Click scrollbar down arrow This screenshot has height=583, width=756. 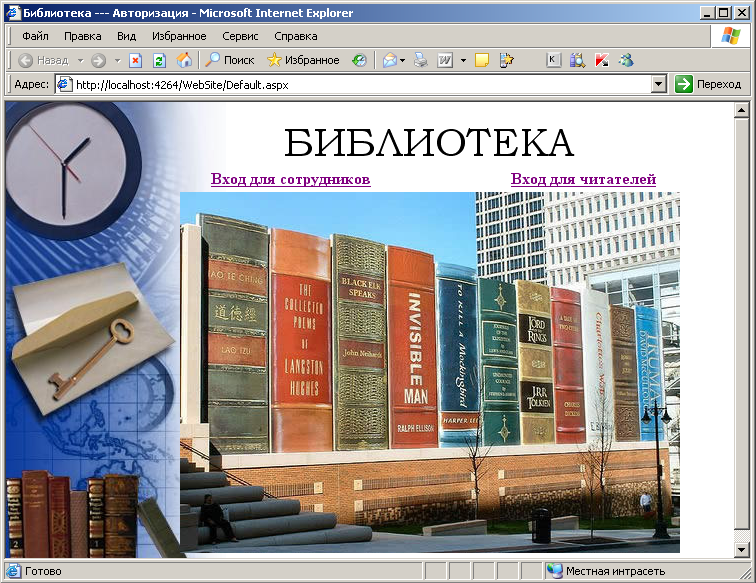(x=742, y=549)
